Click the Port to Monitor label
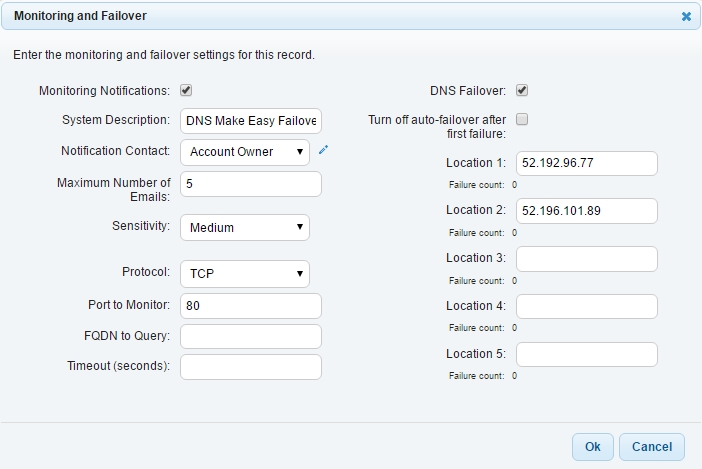Image resolution: width=702 pixels, height=469 pixels. (129, 305)
